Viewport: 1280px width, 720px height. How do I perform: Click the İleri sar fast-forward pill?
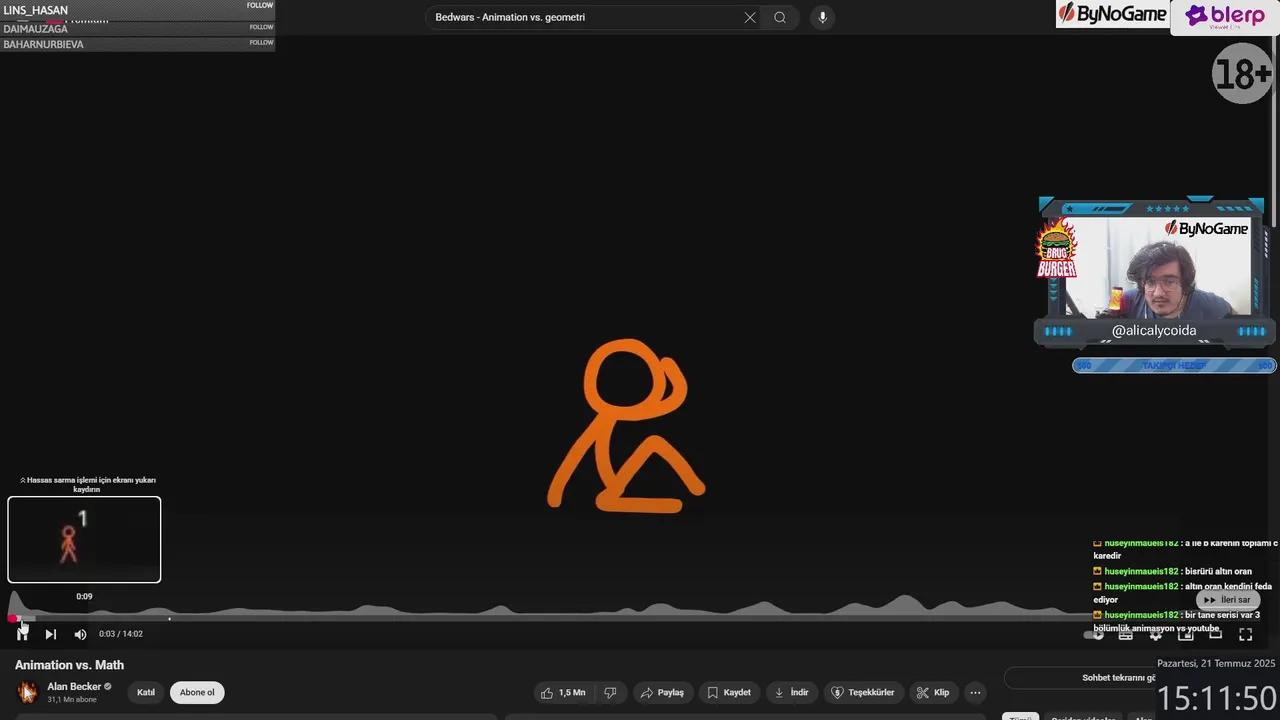click(1227, 600)
